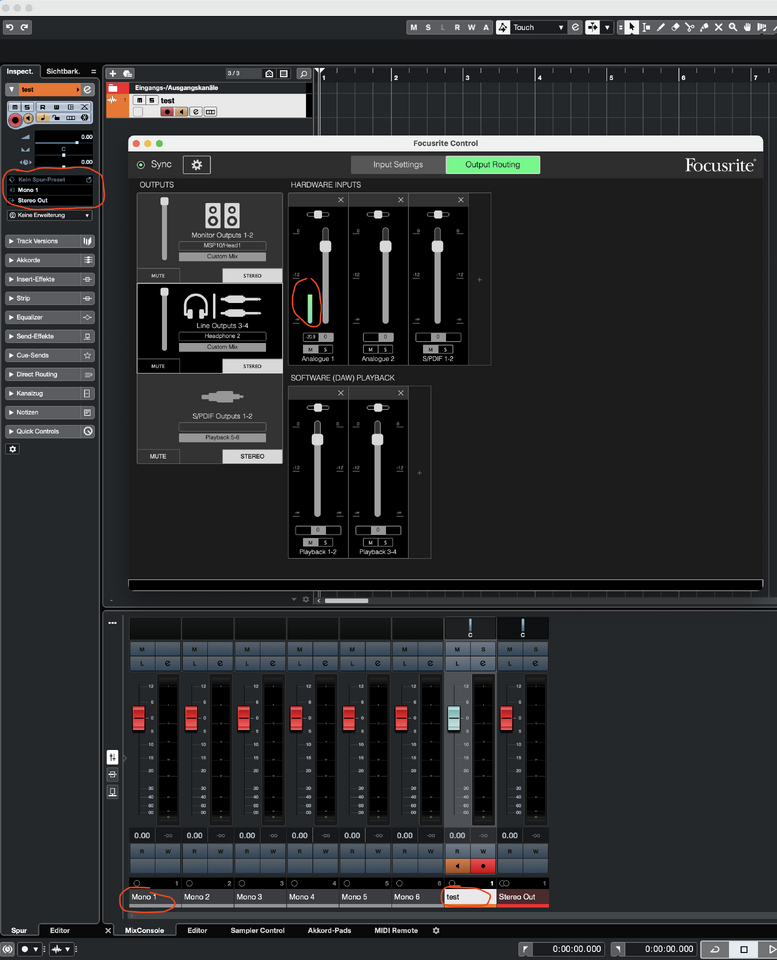Toggle Mute on test track in track list
The height and width of the screenshot is (960, 777).
coord(140,100)
